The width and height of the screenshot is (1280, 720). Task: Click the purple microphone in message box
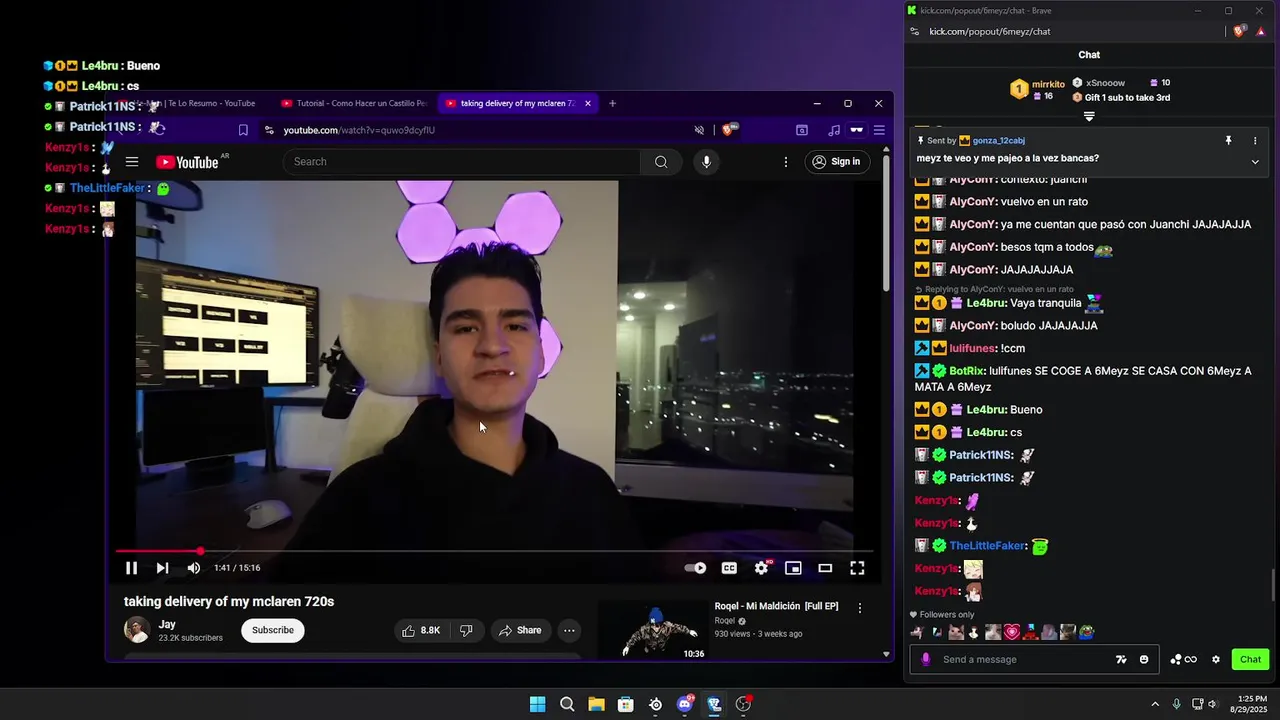pos(926,659)
